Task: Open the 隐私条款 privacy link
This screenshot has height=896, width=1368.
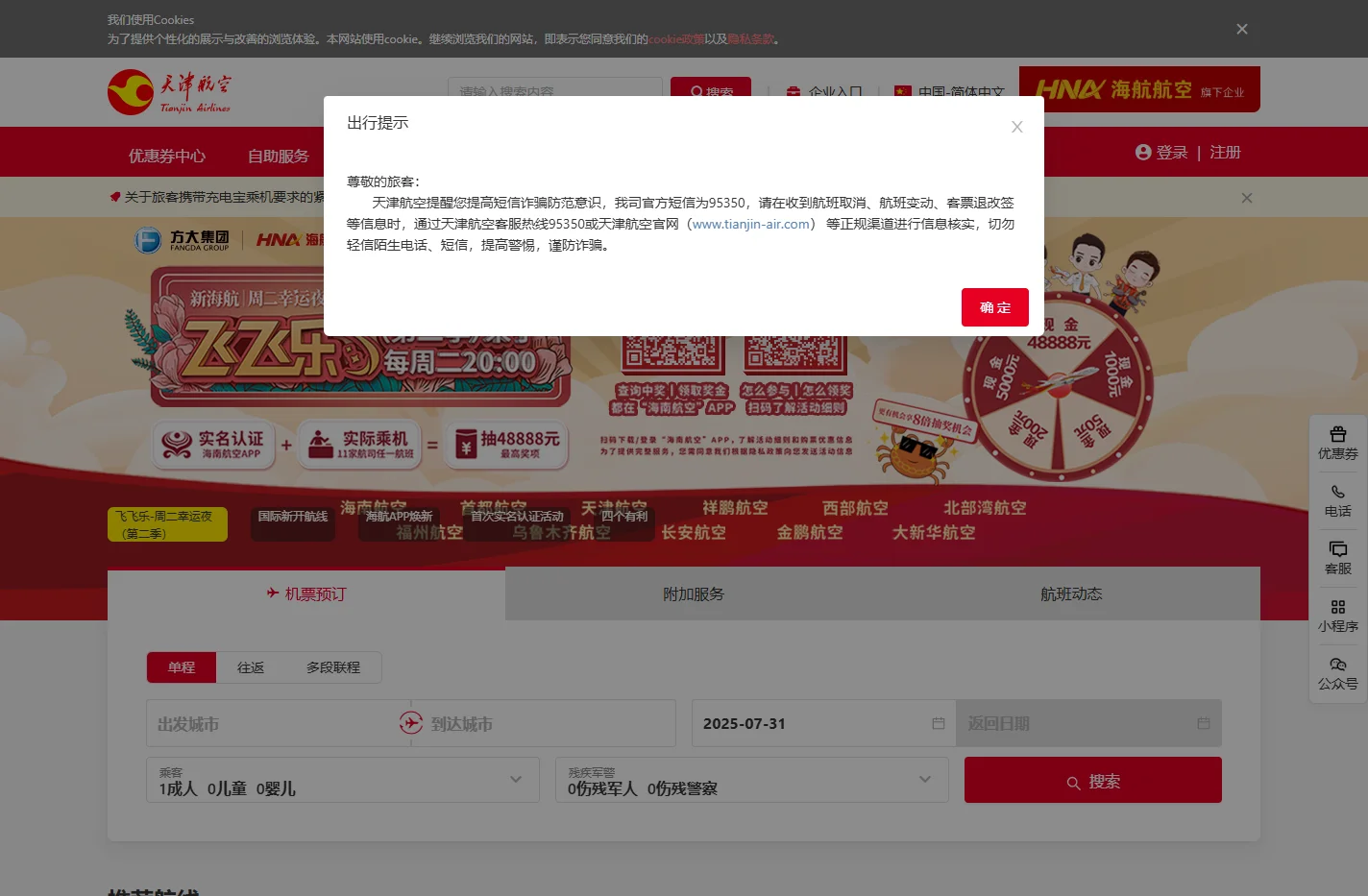Action: [x=751, y=39]
